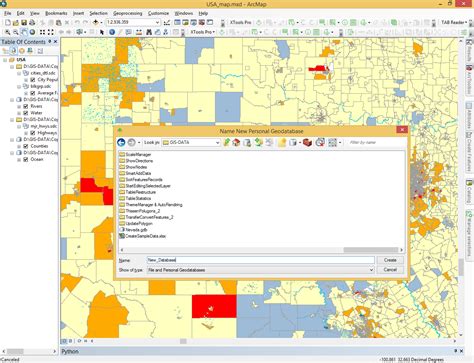Viewport: 474px width, 363px height.
Task: Click the Create button
Action: coord(390,260)
